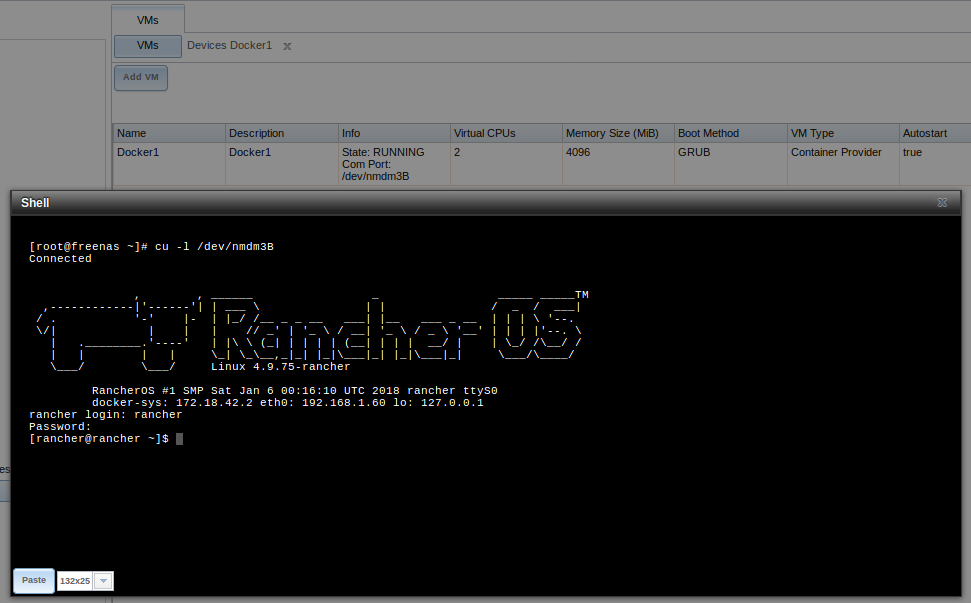Screen dimensions: 971x603
Task: Close the Devices Docker1 tab
Action: coord(287,46)
